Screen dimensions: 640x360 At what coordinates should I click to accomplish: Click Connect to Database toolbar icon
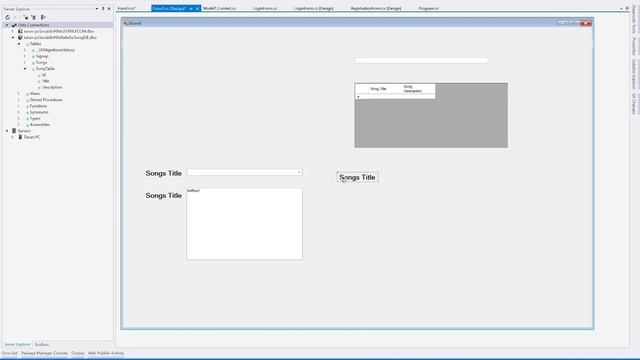25,17
